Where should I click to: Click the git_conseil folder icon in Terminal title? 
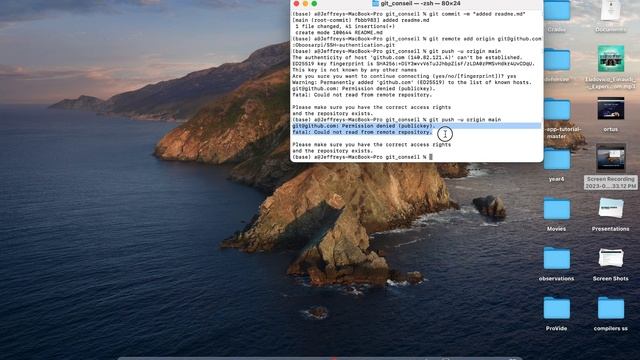(375, 3)
